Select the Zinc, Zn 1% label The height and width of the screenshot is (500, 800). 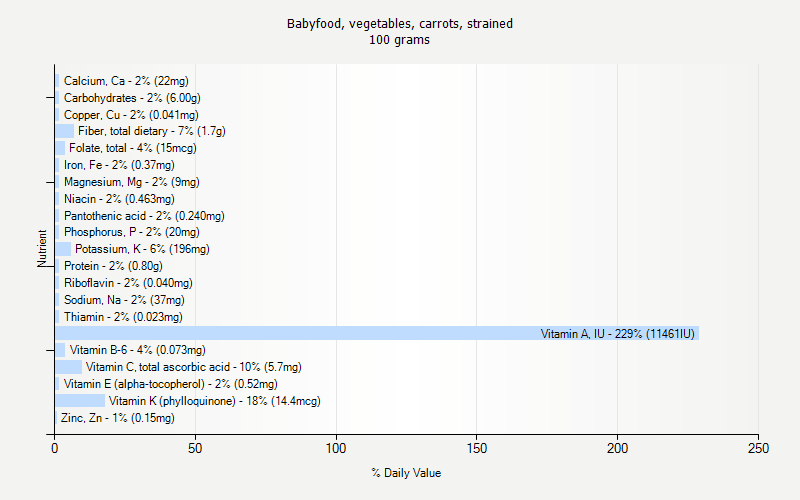pyautogui.click(x=118, y=417)
